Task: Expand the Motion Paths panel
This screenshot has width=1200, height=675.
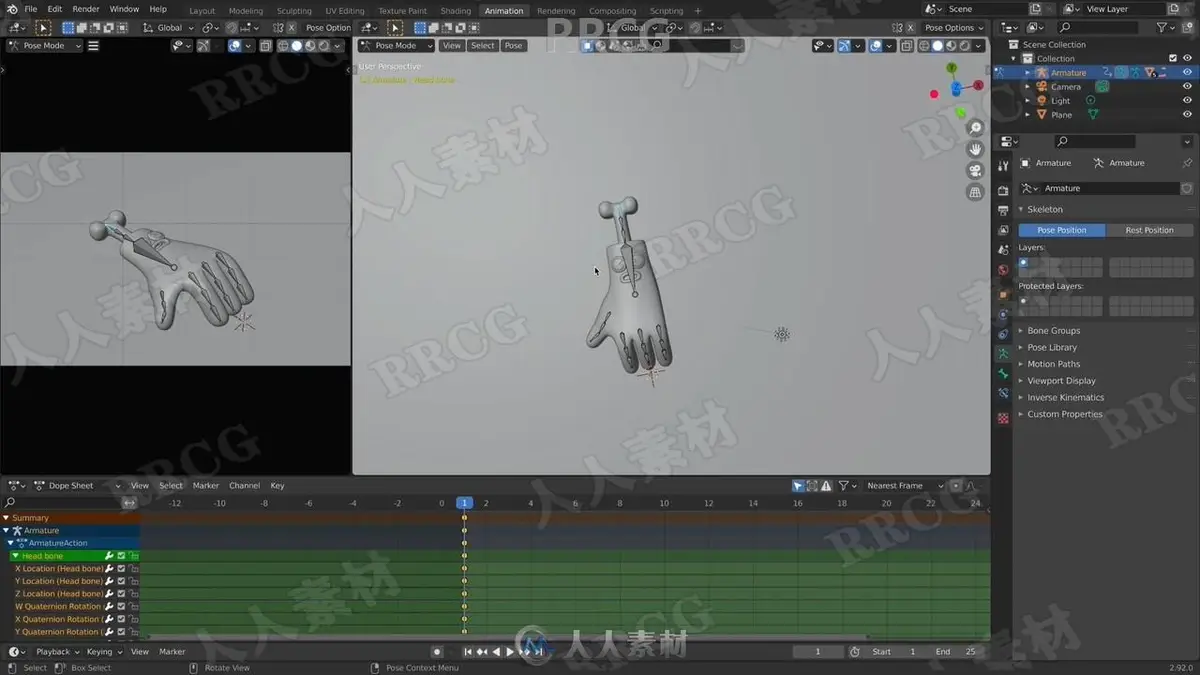Action: [1053, 364]
